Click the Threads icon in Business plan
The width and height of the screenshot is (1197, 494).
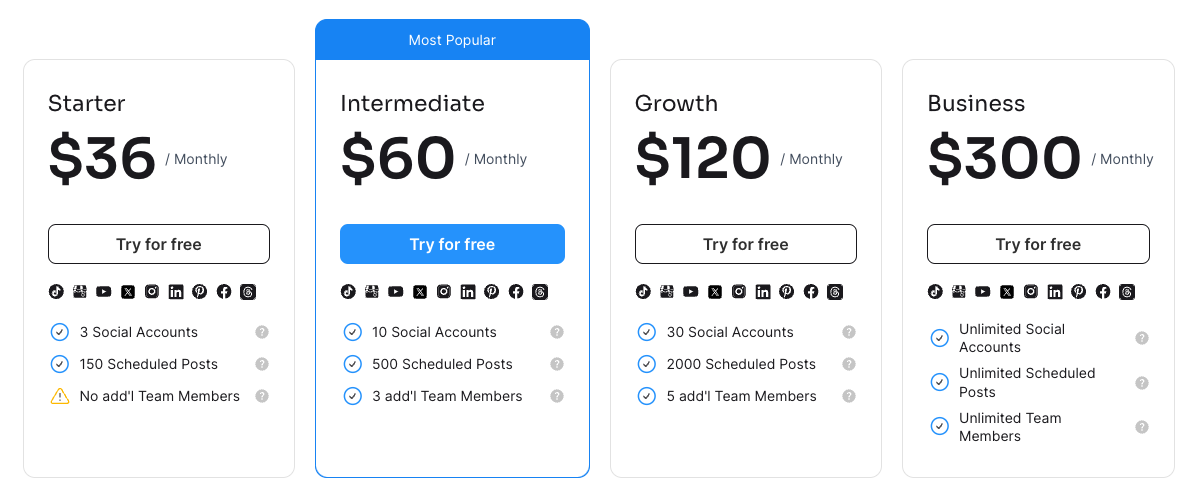click(1127, 292)
